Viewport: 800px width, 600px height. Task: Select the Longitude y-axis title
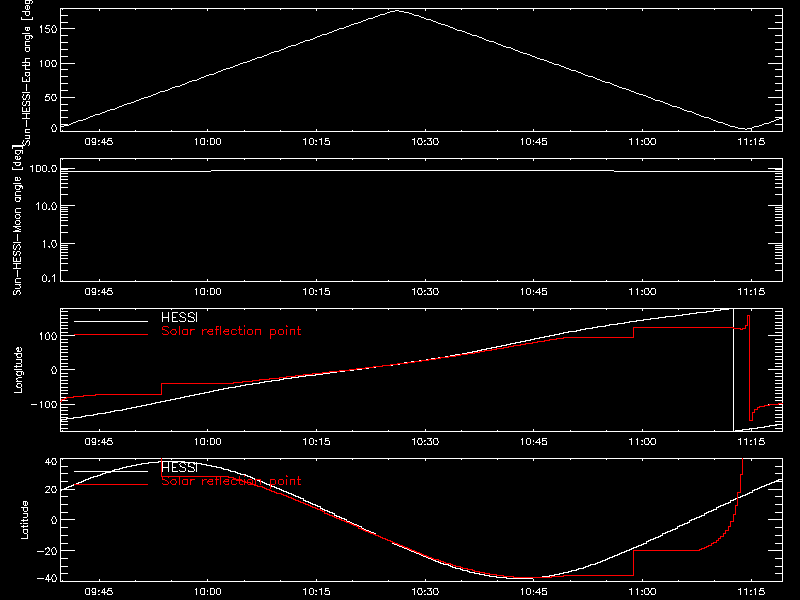[18, 370]
